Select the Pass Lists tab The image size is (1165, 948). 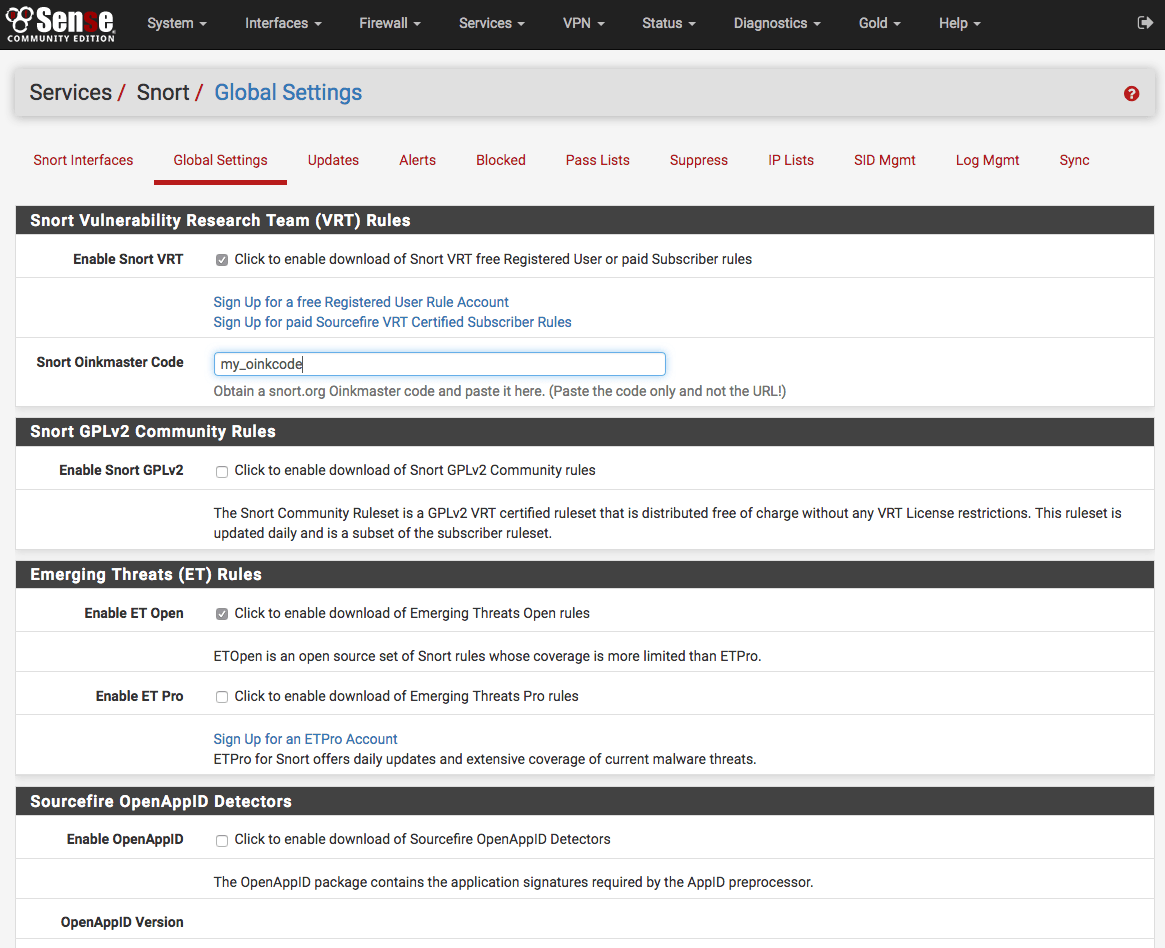(x=597, y=160)
